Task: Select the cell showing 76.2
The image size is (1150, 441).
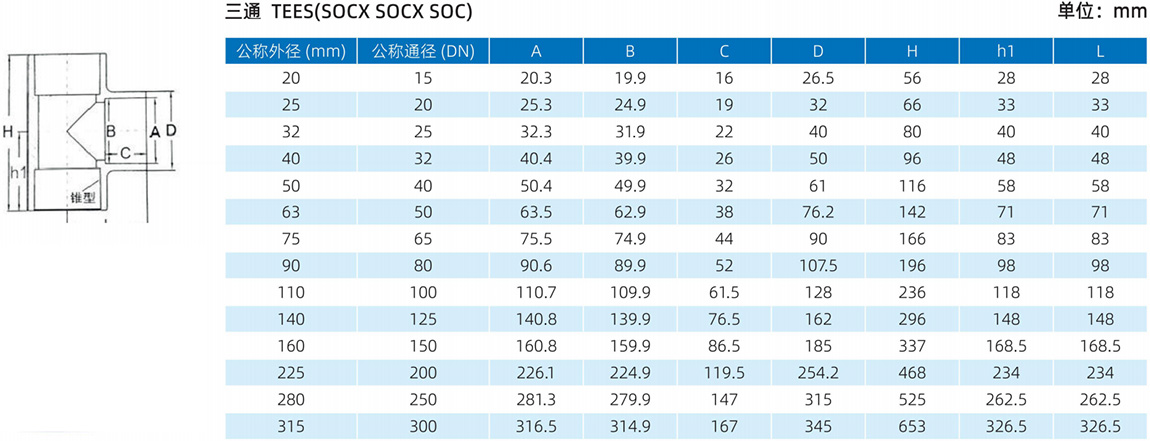Action: pyautogui.click(x=818, y=211)
